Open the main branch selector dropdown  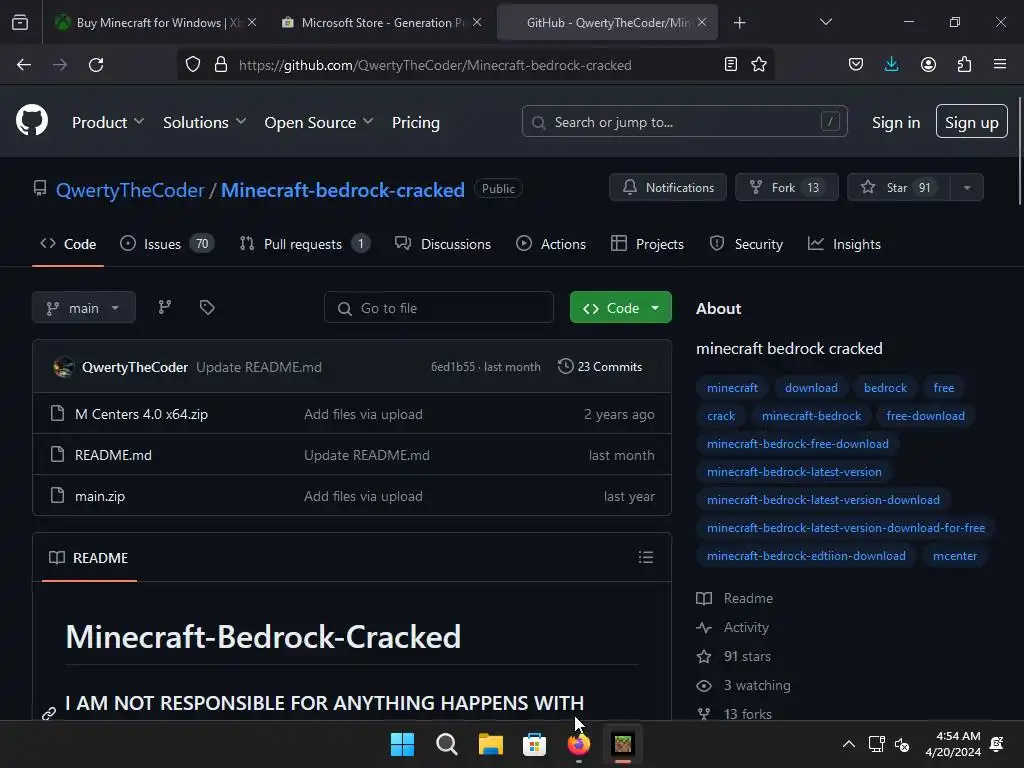[84, 307]
